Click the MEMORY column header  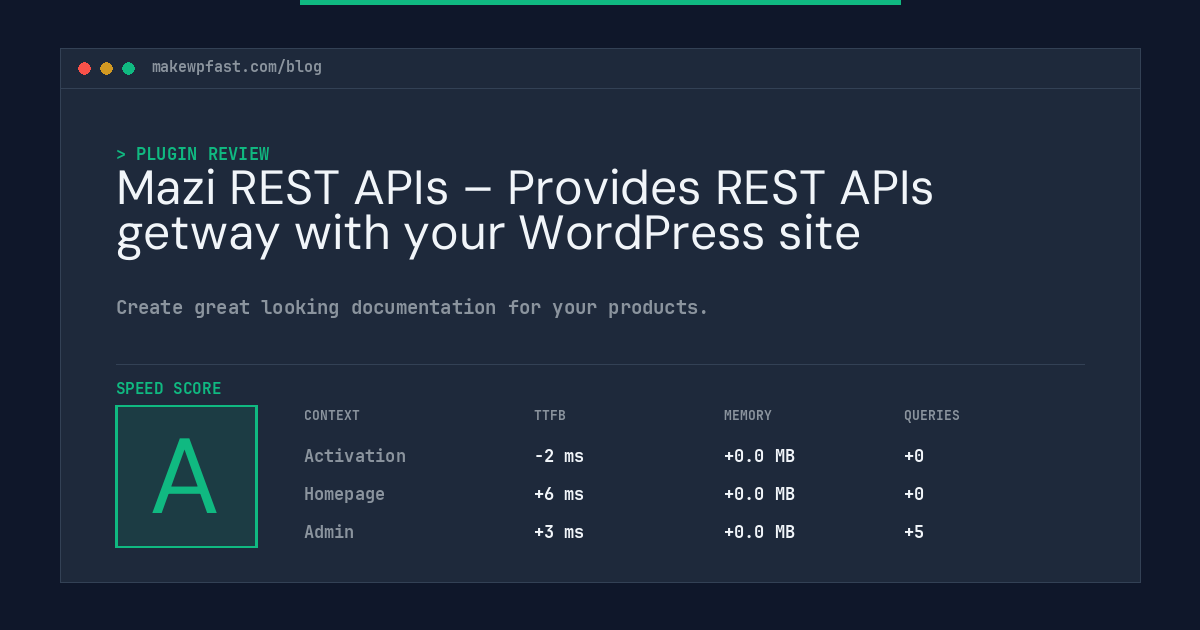tap(748, 416)
